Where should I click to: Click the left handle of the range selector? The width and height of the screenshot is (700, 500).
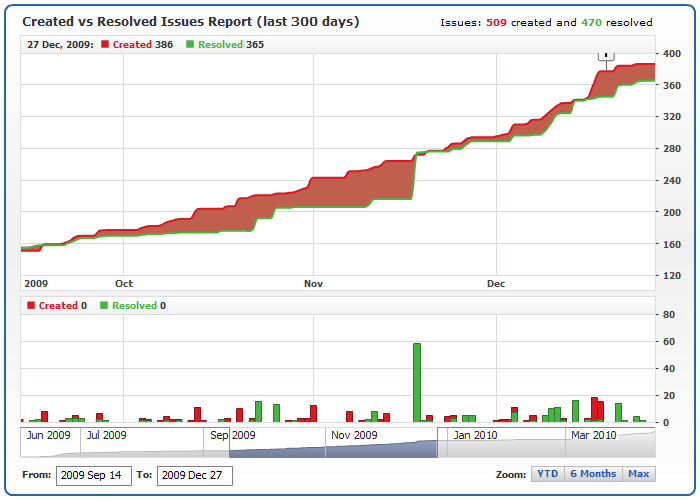(x=229, y=443)
